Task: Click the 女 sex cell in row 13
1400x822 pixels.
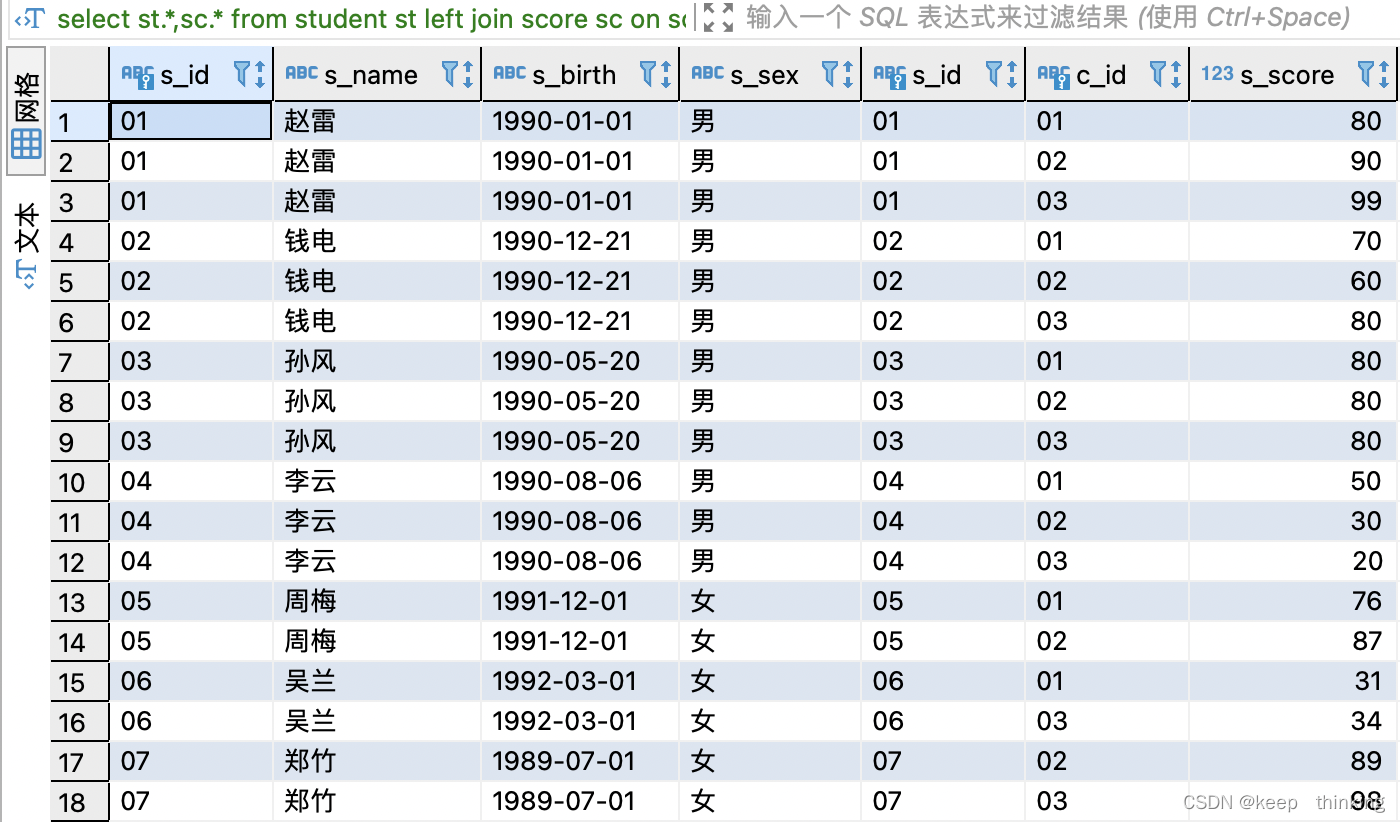Action: click(770, 601)
